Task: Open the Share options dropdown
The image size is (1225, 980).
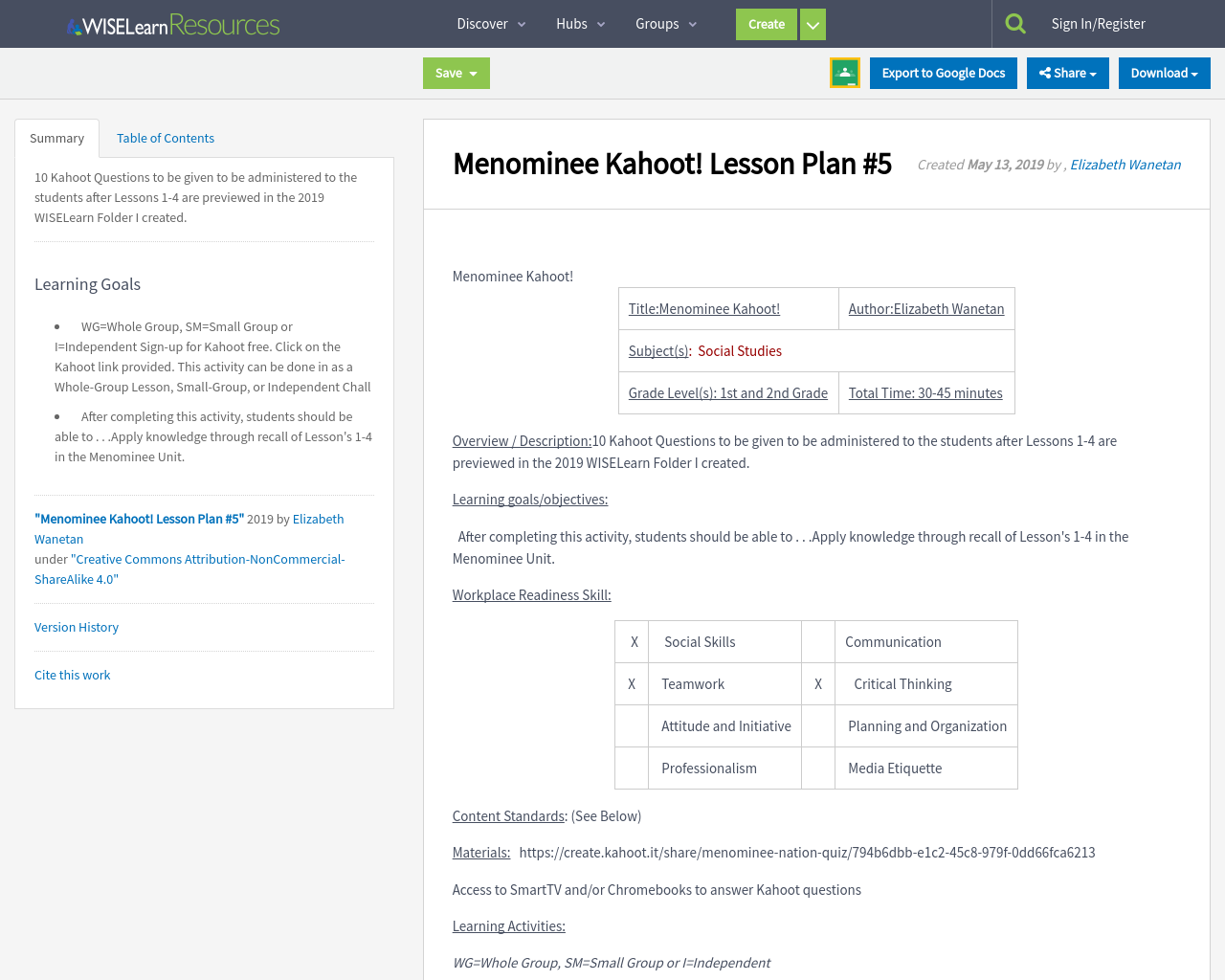Action: (x=1067, y=72)
